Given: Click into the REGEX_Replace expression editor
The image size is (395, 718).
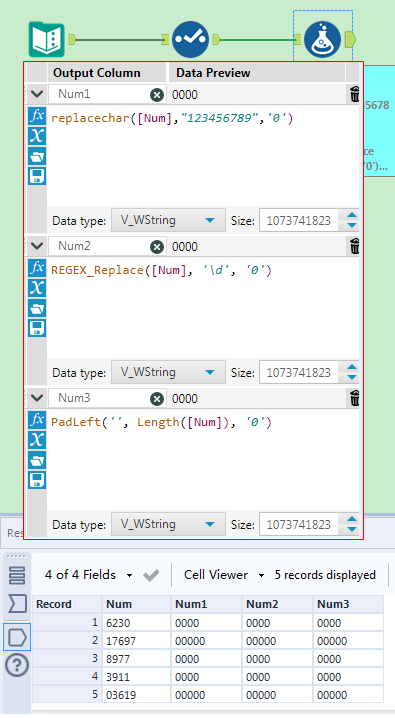Looking at the screenshot, I should (203, 308).
